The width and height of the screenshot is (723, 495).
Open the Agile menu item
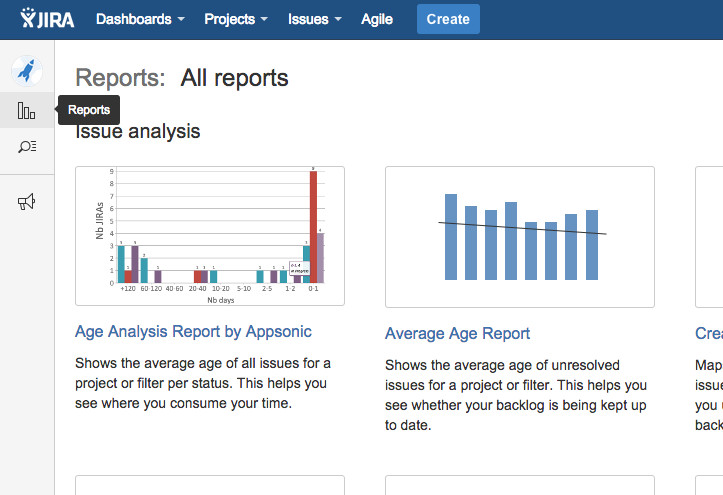tap(377, 19)
